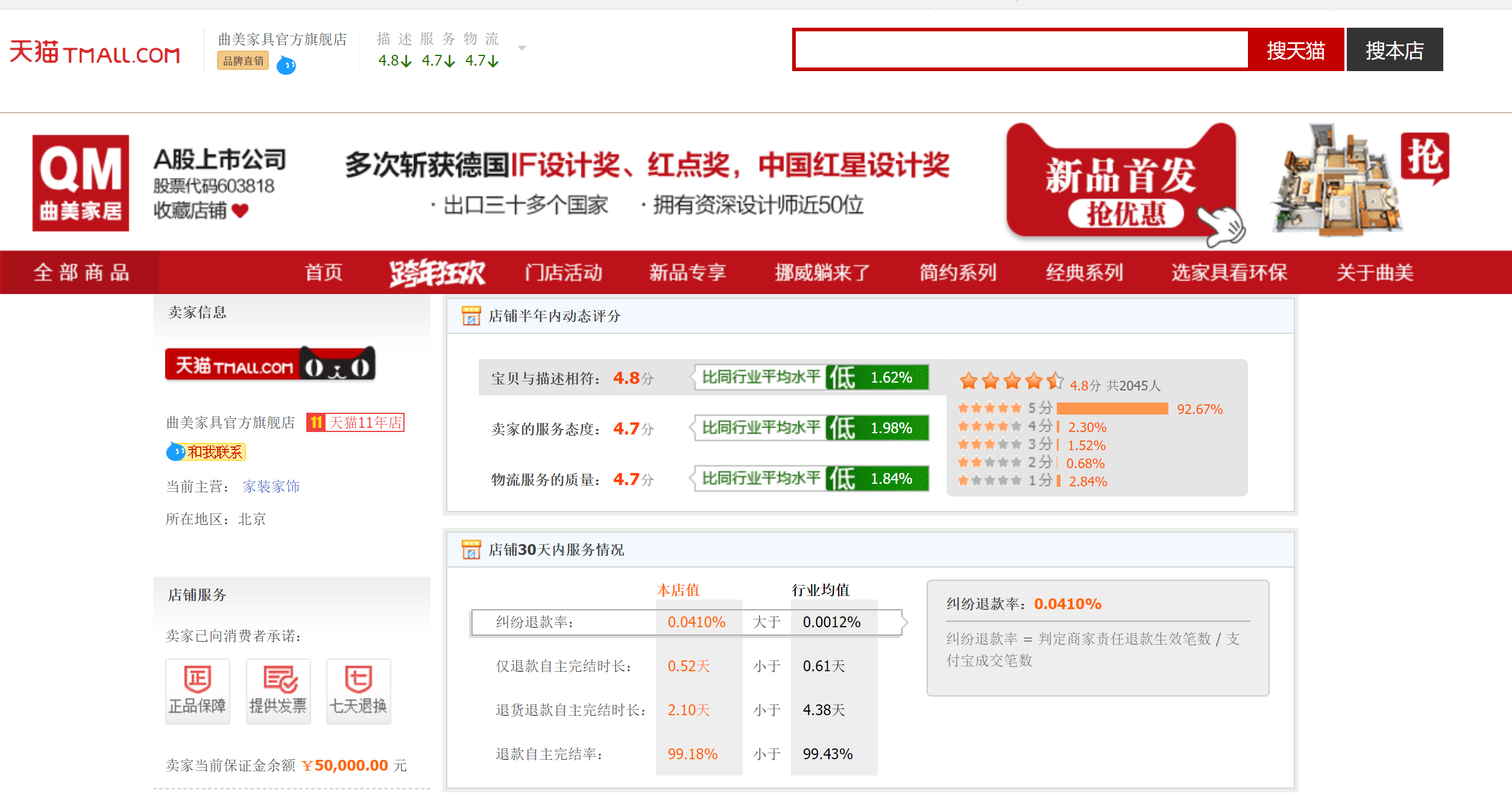Viewport: 1512px width, 805px height.
Task: Click the five-star 4.8分 rating stars
Action: (x=1011, y=381)
